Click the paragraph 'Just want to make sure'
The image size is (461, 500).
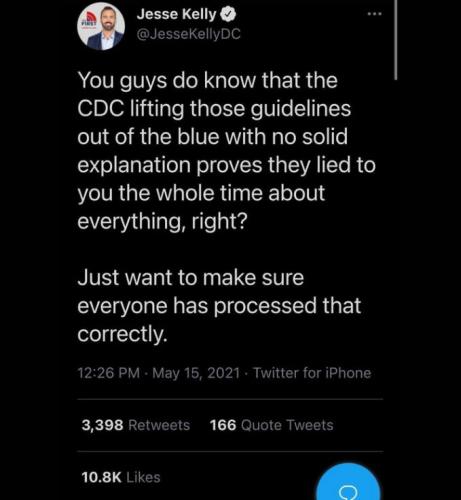point(219,306)
